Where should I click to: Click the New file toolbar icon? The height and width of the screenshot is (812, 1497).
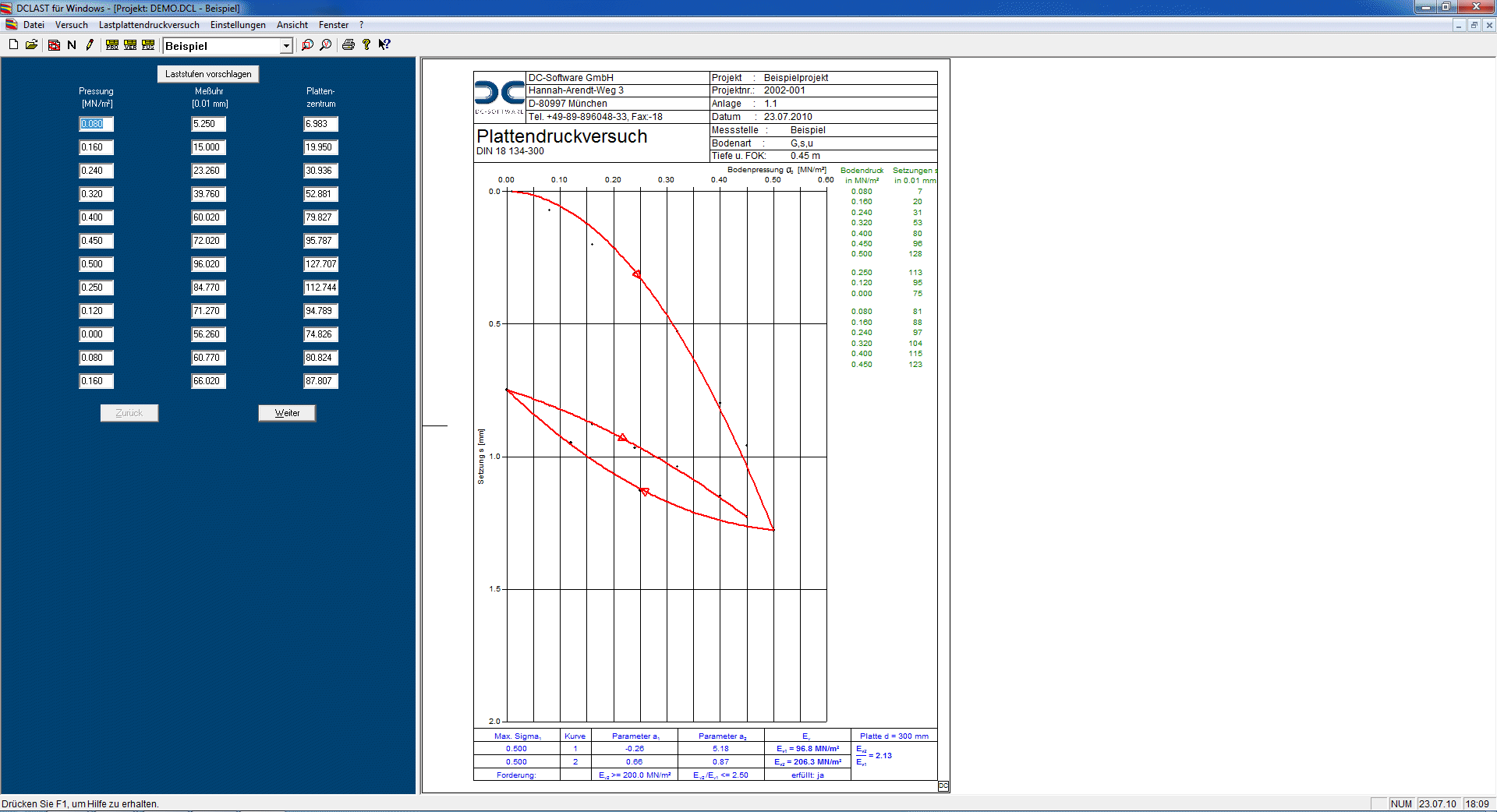pos(13,44)
